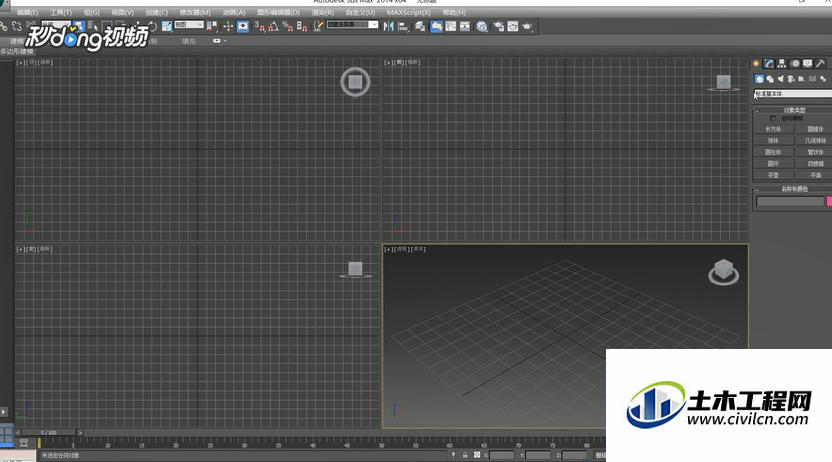Image resolution: width=832 pixels, height=462 pixels.
Task: Switch to the Motion command panel tab
Action: [794, 64]
